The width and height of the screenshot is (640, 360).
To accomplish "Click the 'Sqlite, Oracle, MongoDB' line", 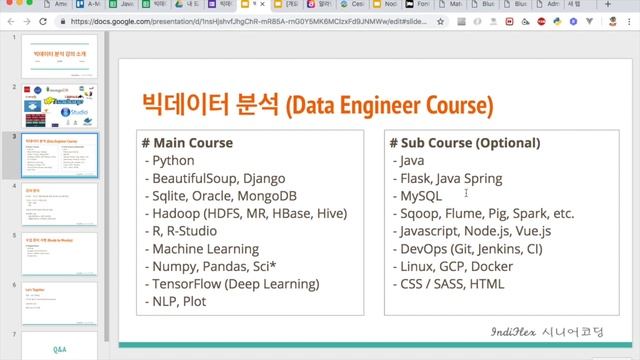I will click(220, 196).
